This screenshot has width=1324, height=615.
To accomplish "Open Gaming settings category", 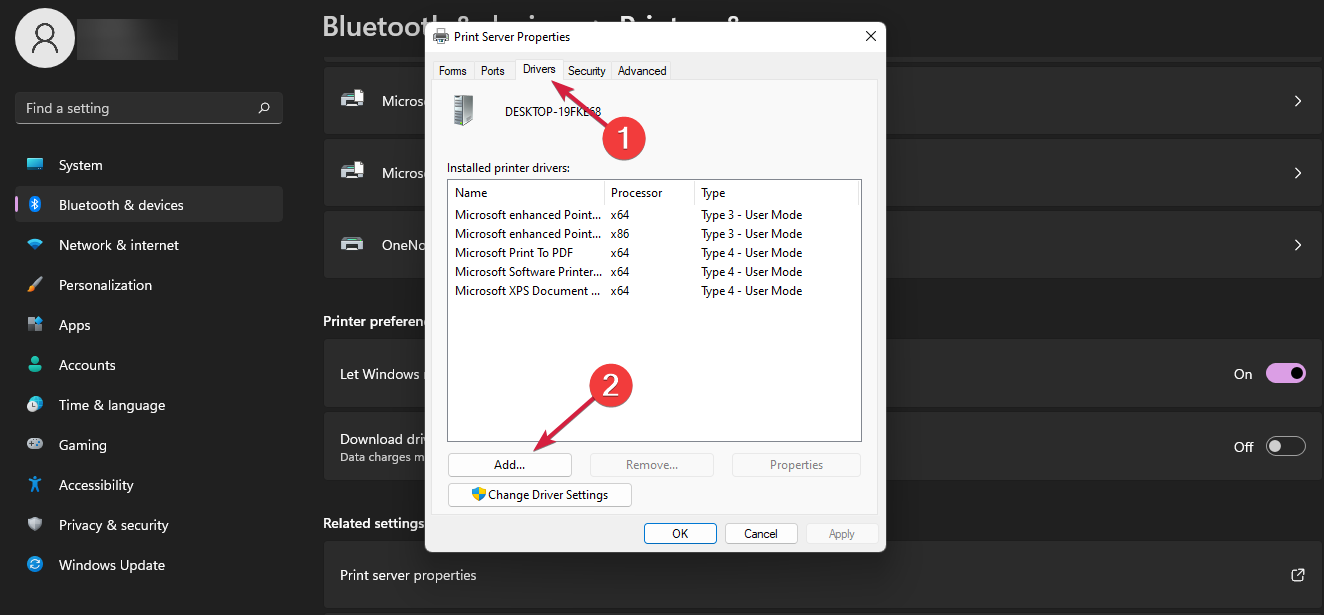I will 149,445.
